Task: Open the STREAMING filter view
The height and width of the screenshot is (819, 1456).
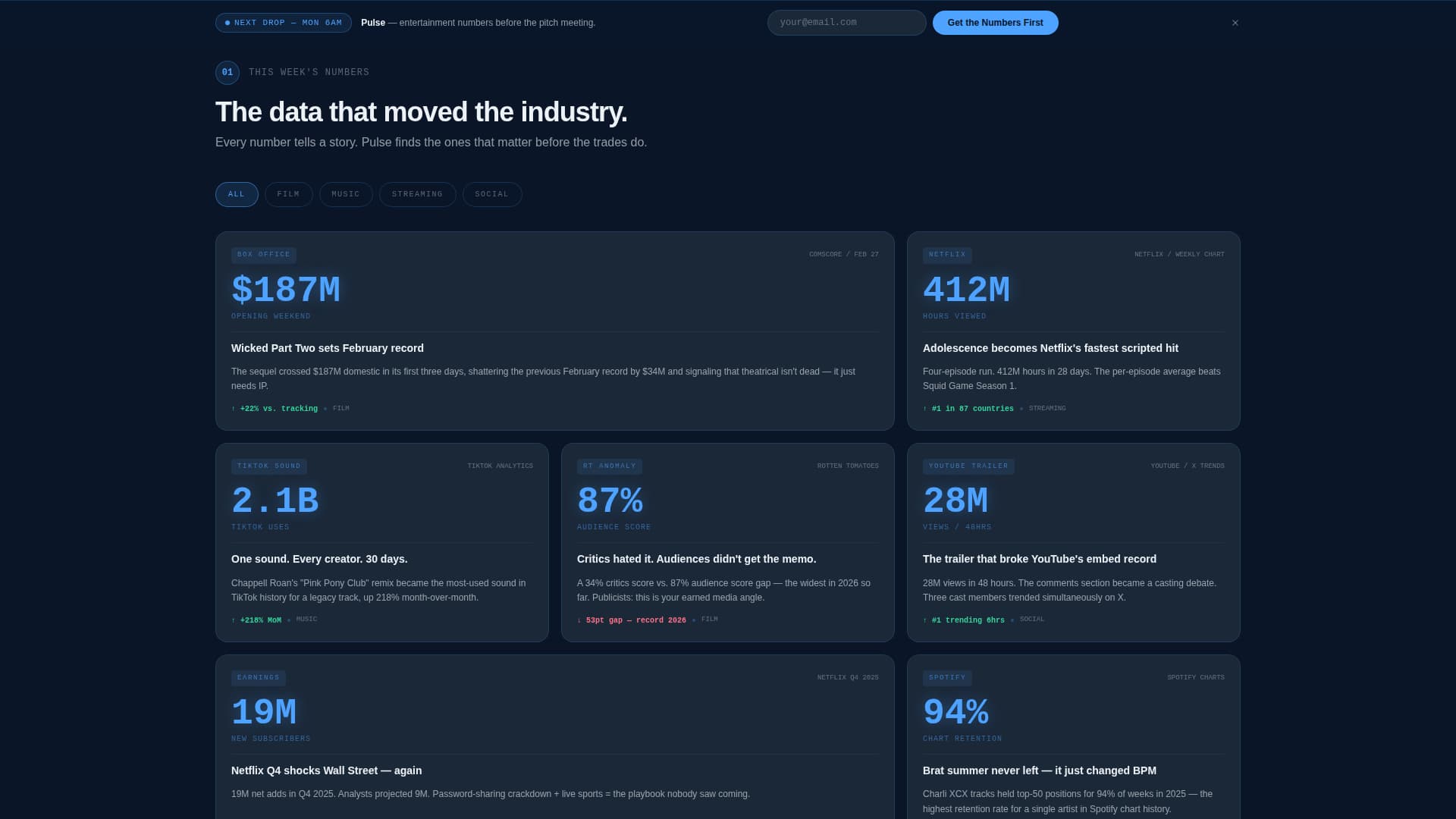Action: [x=417, y=194]
